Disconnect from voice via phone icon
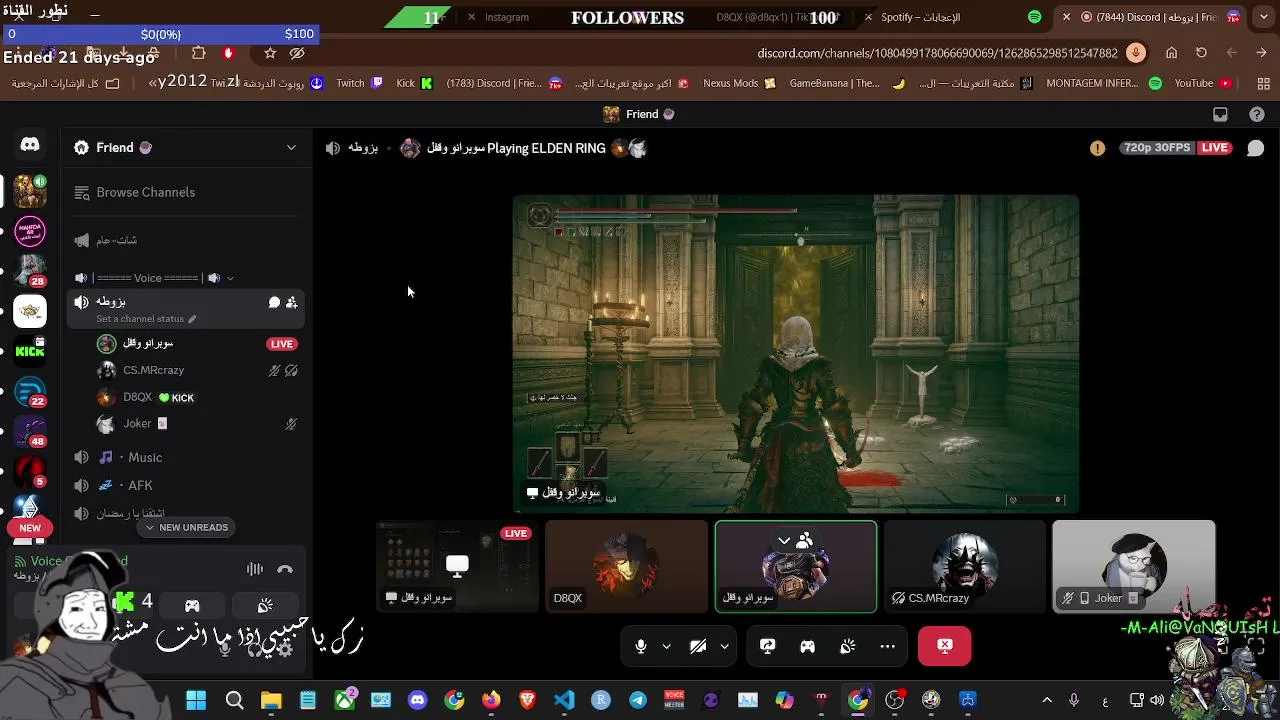 click(285, 569)
